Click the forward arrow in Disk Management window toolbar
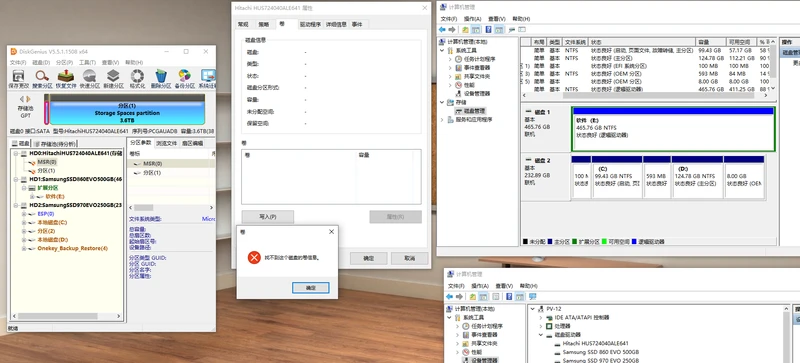This screenshot has height=363, width=800. [452, 30]
